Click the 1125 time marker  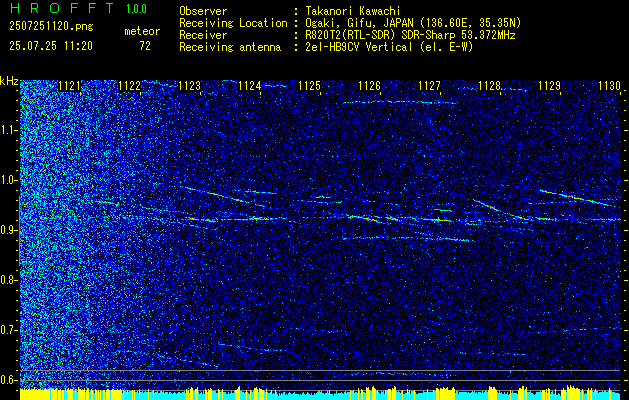tap(309, 86)
